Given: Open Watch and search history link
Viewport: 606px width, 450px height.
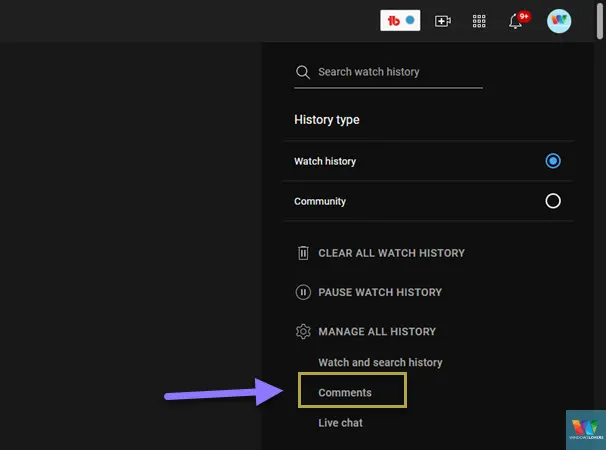Looking at the screenshot, I should click(x=380, y=362).
